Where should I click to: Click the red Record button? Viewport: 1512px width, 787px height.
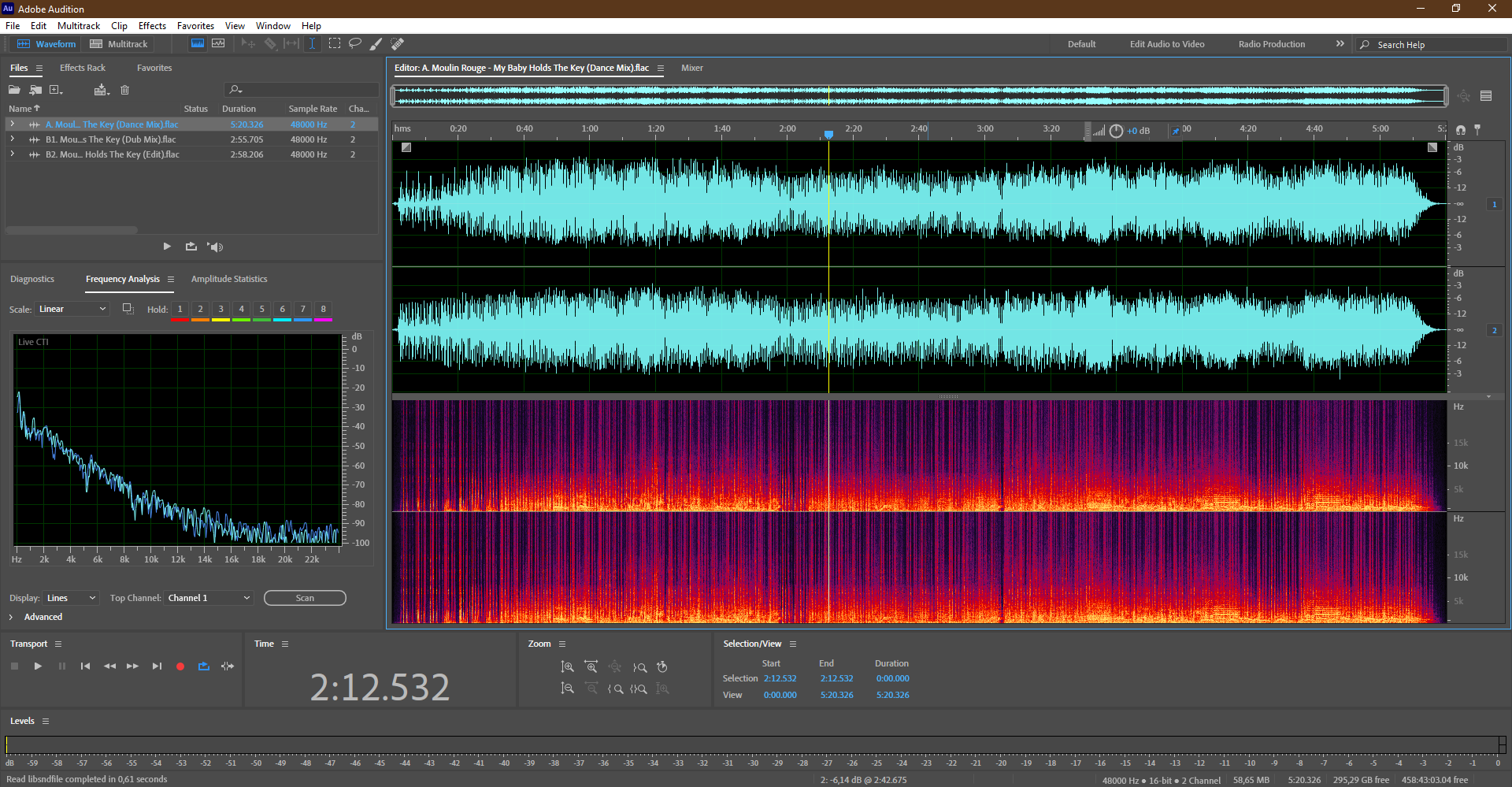click(180, 666)
